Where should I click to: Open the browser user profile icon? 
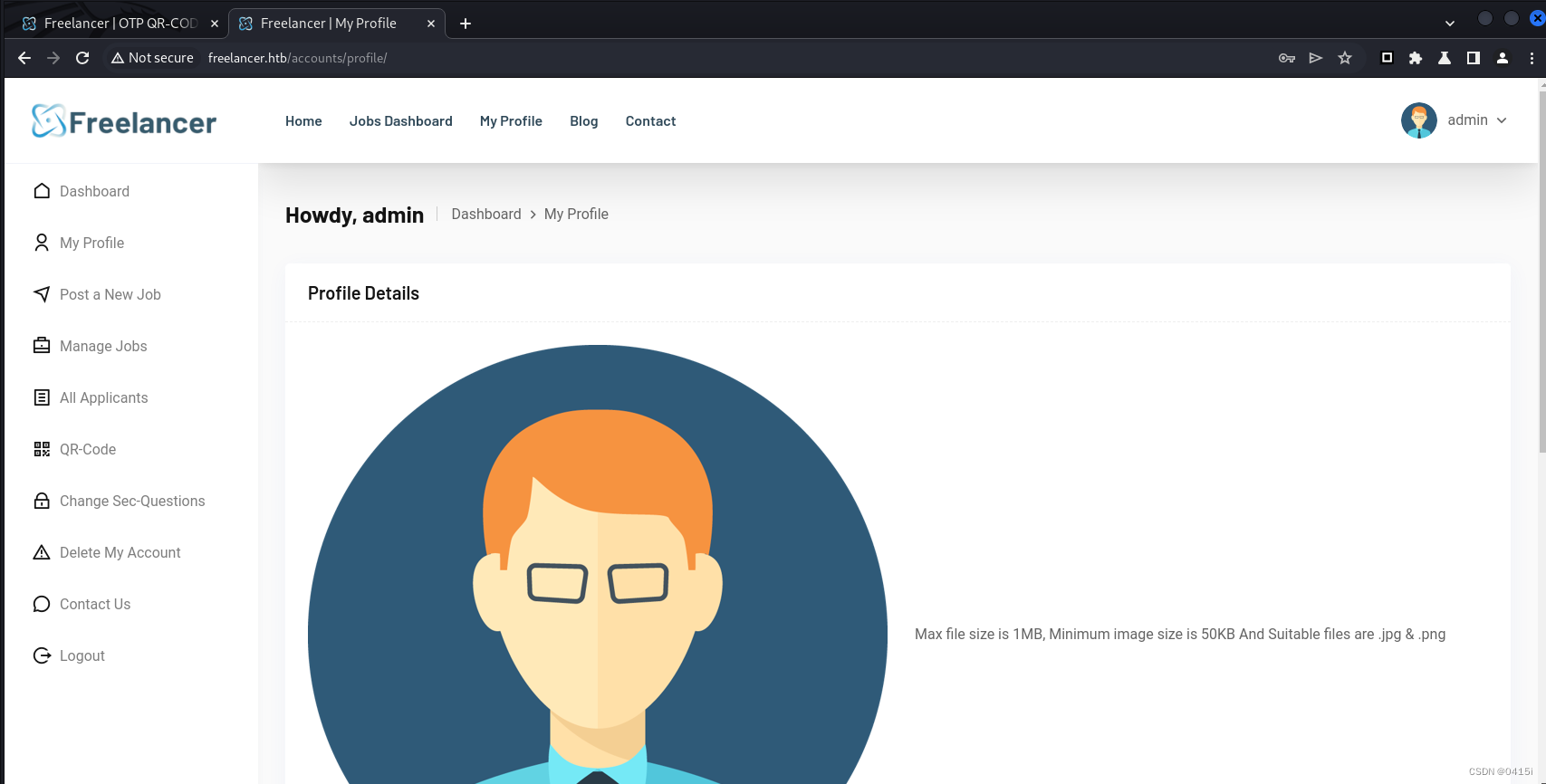tap(1503, 58)
